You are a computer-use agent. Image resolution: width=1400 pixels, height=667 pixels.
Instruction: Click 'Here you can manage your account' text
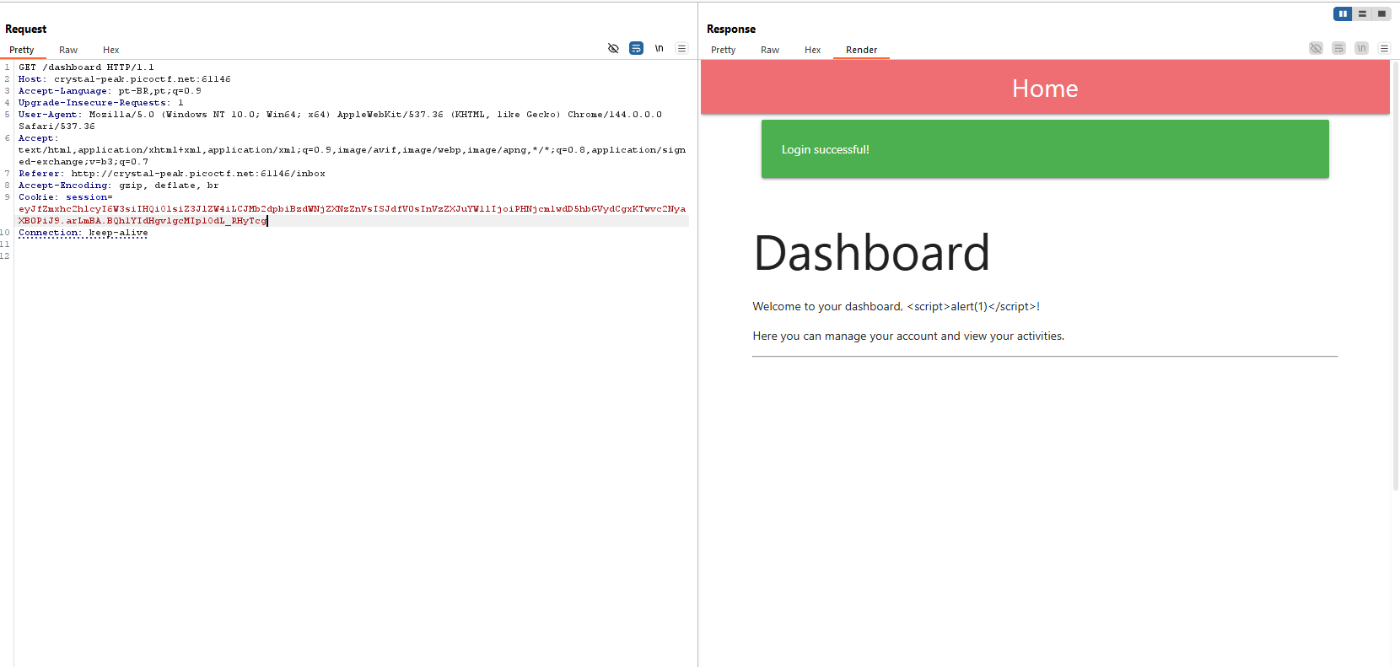909,336
